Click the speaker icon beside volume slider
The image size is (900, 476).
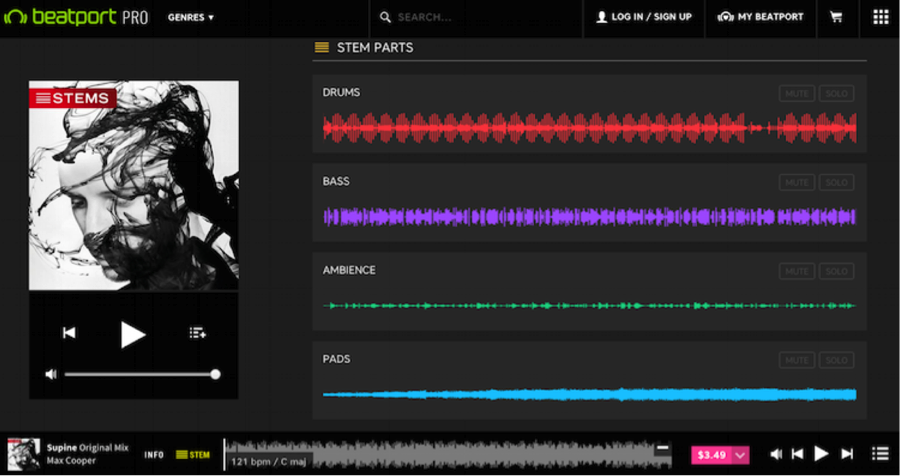(x=51, y=374)
